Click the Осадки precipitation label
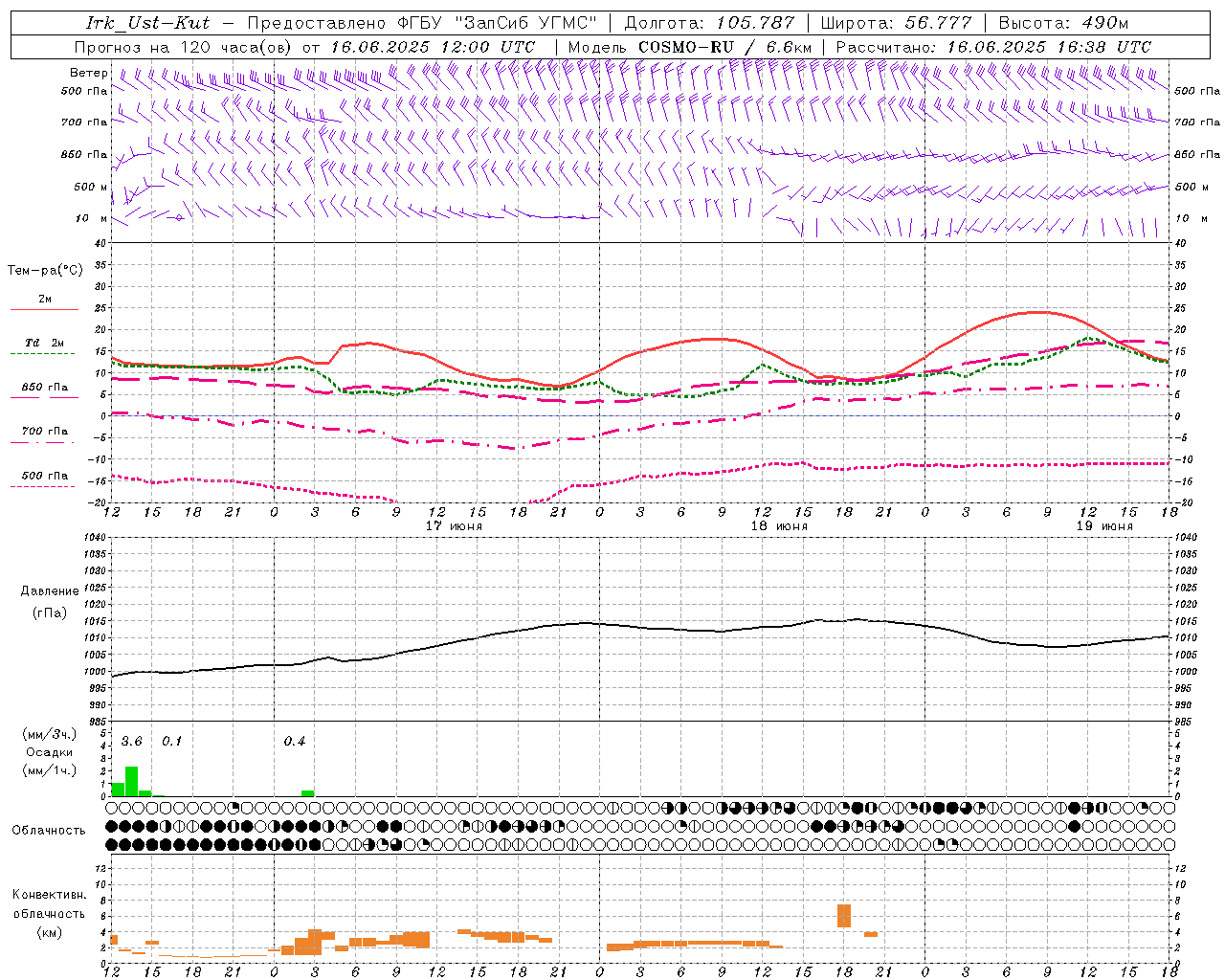 50,752
